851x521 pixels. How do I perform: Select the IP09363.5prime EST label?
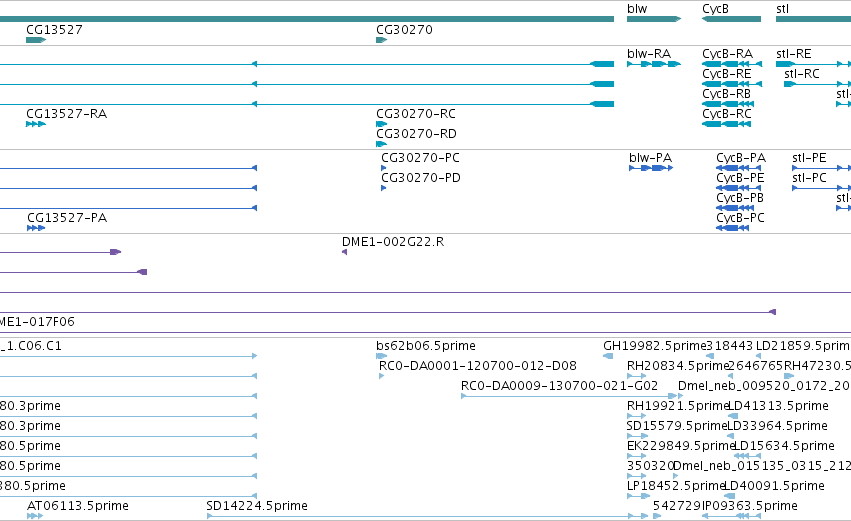pyautogui.click(x=750, y=506)
